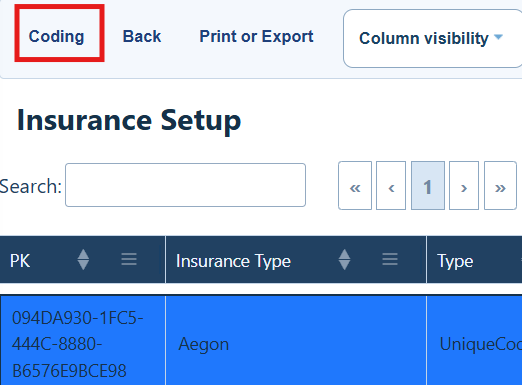
Task: Go to next page arrow
Action: (x=464, y=186)
